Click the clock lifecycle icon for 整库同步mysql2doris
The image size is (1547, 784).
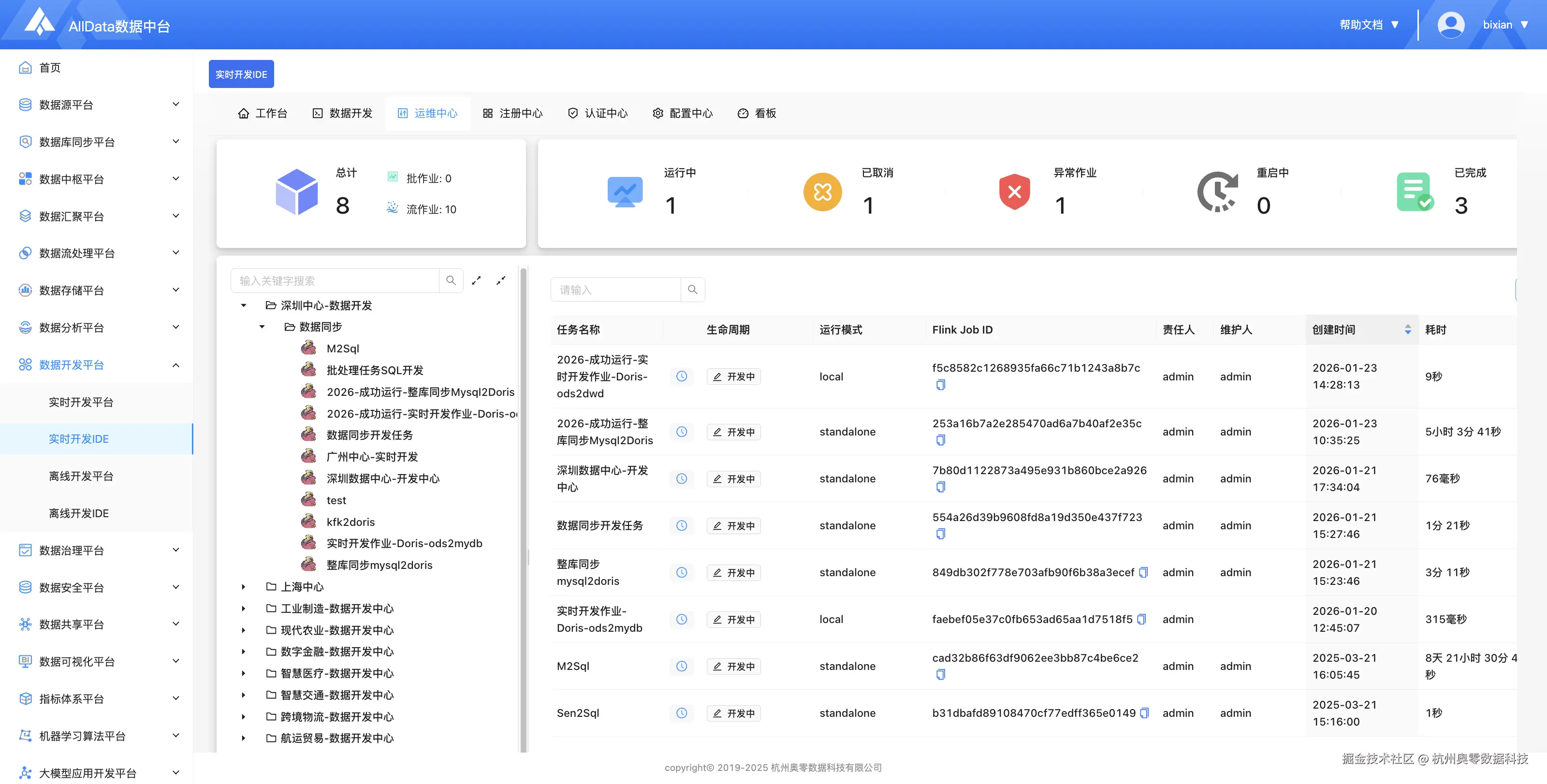pyautogui.click(x=681, y=572)
